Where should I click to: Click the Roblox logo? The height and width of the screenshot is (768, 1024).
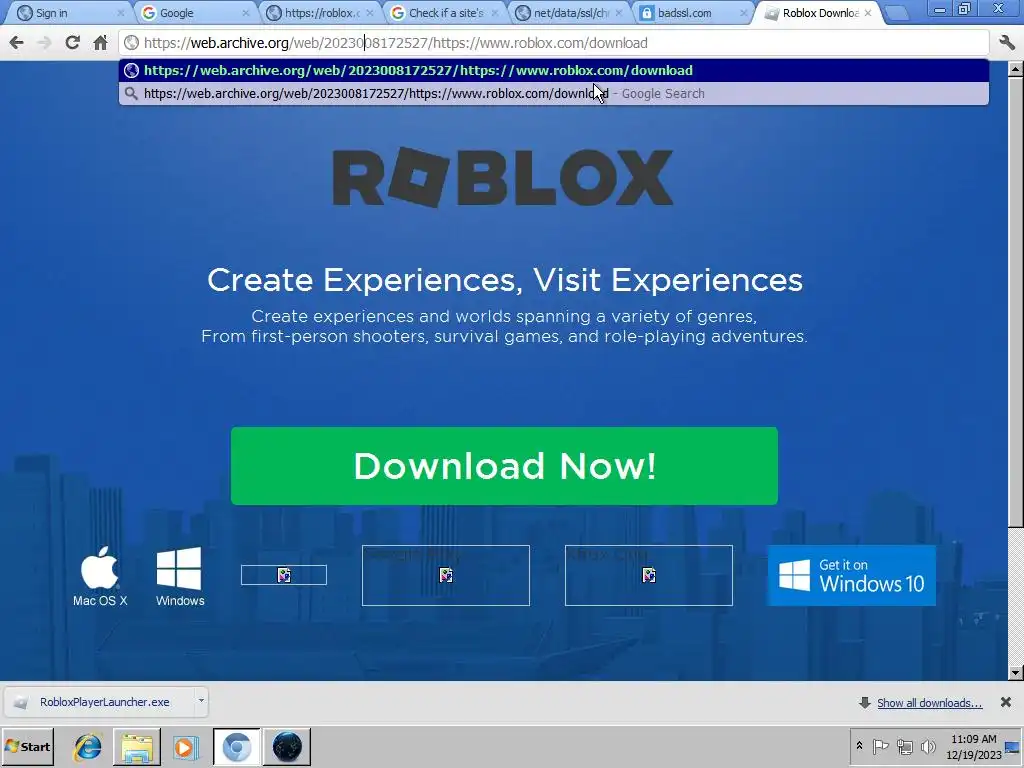(x=503, y=177)
